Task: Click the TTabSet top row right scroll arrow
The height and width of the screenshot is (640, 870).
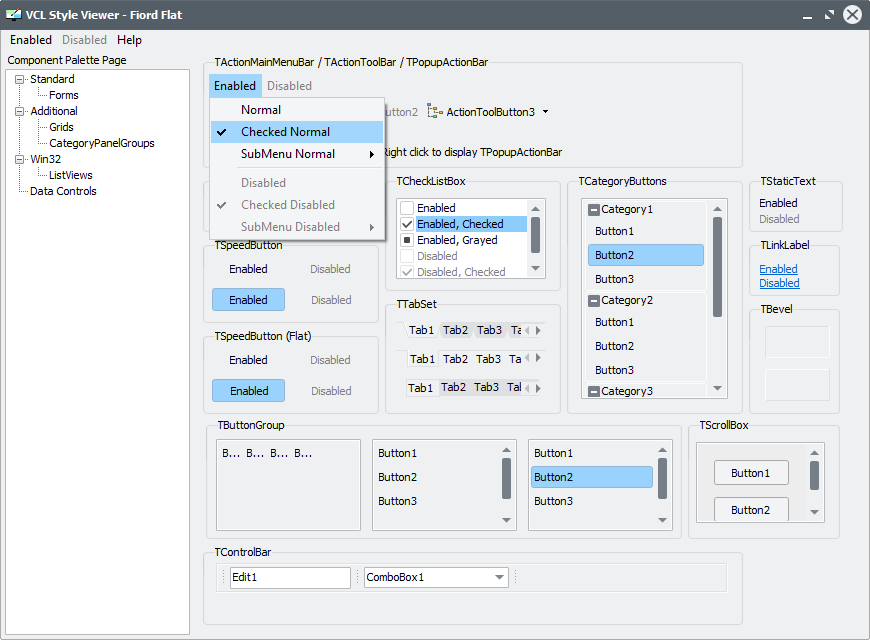Action: pos(538,331)
